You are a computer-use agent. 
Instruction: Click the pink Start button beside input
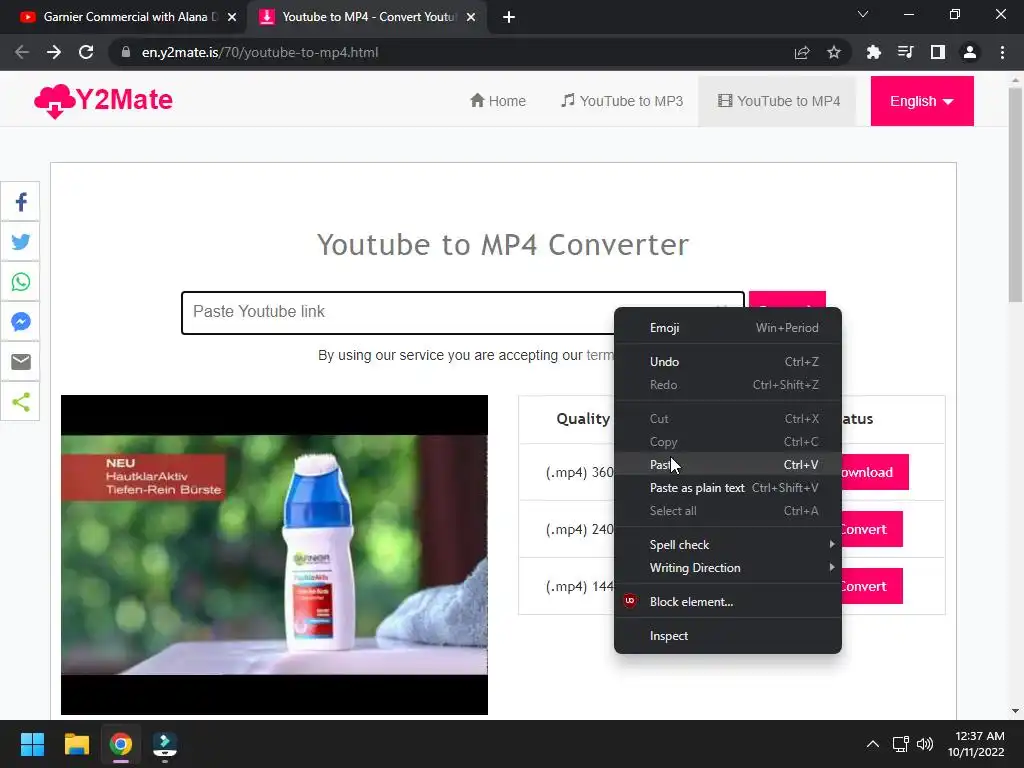(787, 300)
